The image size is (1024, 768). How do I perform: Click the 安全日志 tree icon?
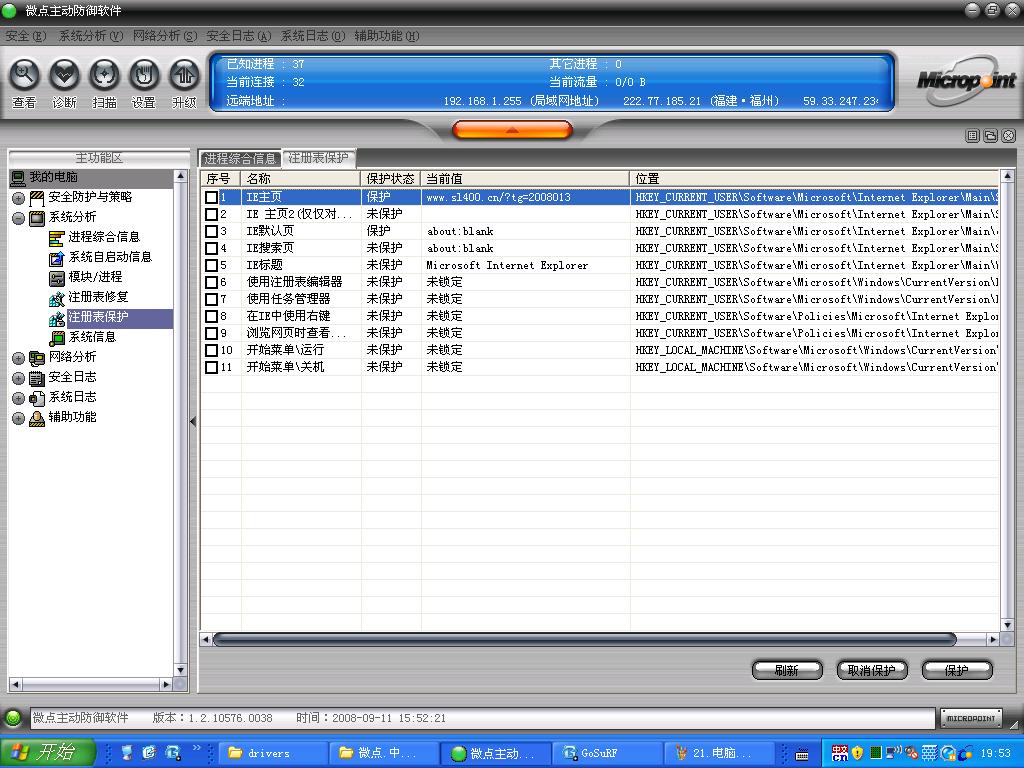click(37, 378)
